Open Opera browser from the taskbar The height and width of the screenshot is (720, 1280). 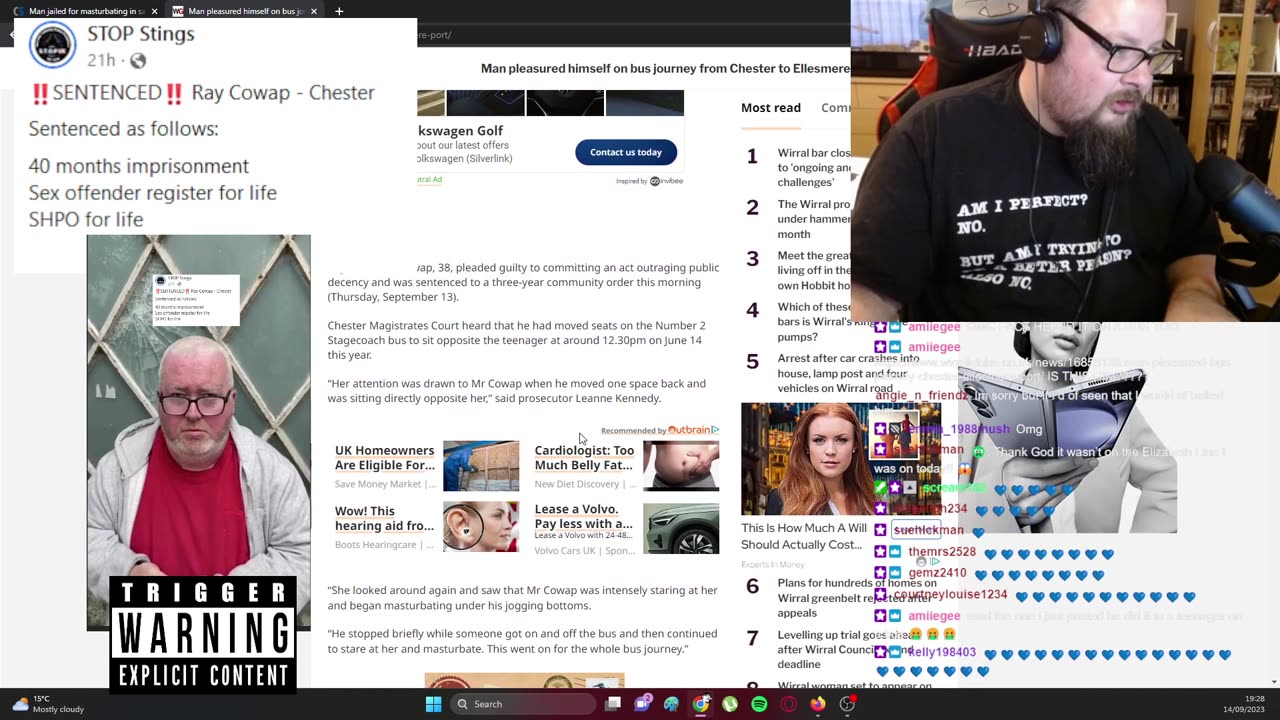pos(788,704)
